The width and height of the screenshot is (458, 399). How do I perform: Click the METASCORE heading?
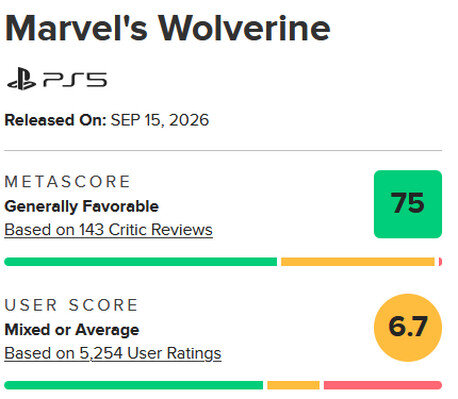67,182
